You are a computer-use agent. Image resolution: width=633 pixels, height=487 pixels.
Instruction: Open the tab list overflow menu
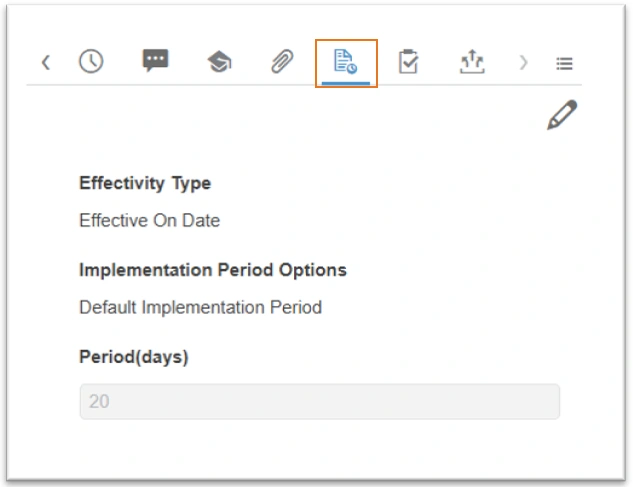[x=564, y=63]
